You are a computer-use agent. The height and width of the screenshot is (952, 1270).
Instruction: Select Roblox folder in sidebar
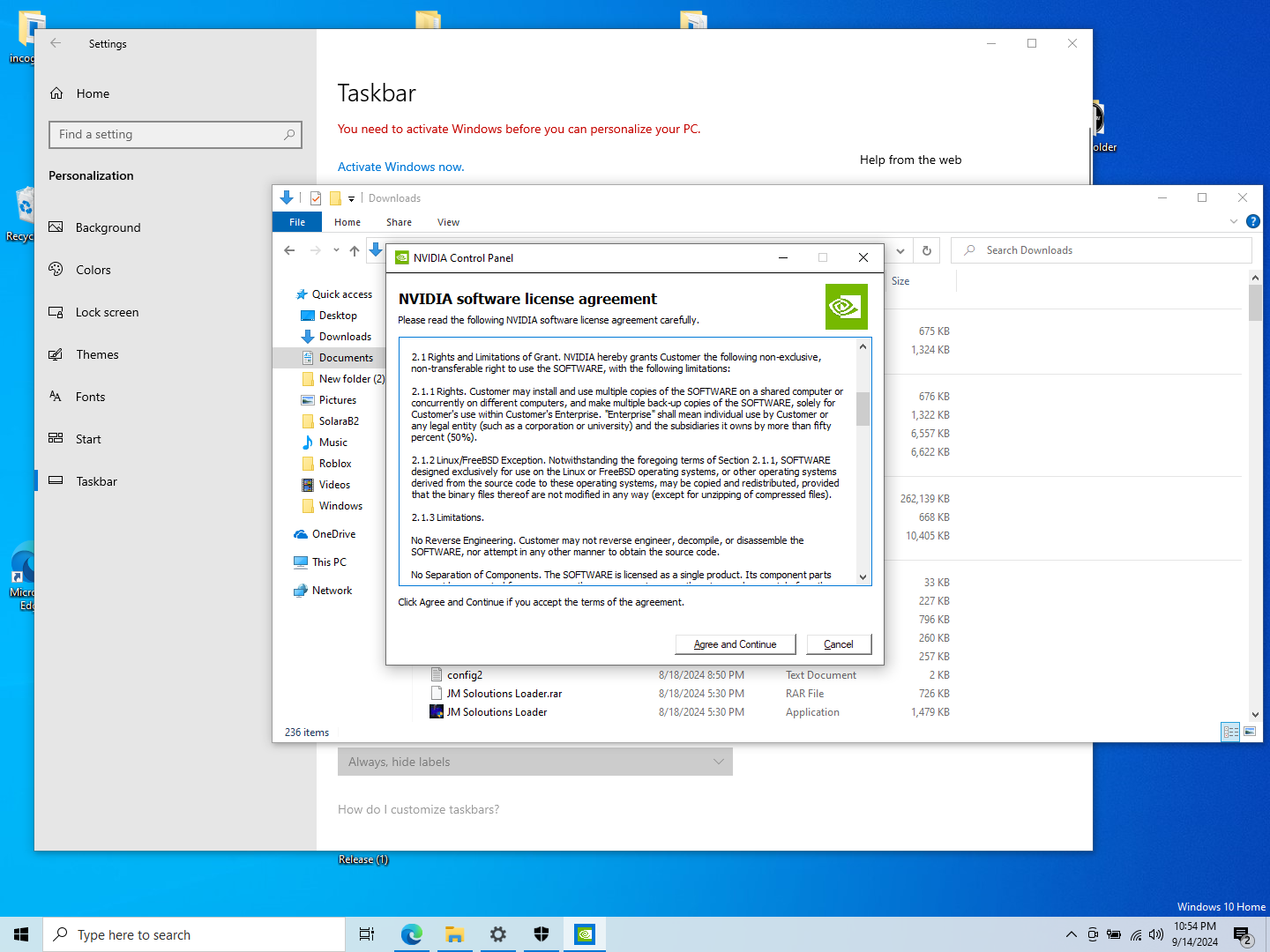(335, 464)
